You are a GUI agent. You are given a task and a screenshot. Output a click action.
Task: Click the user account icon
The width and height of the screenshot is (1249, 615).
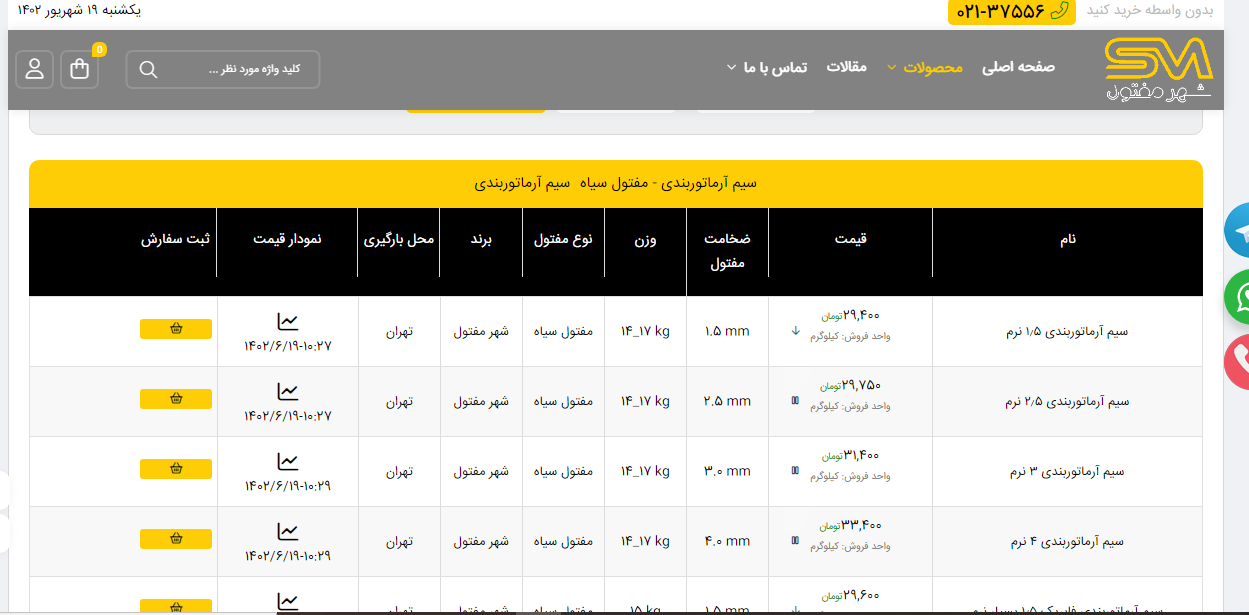tap(35, 69)
